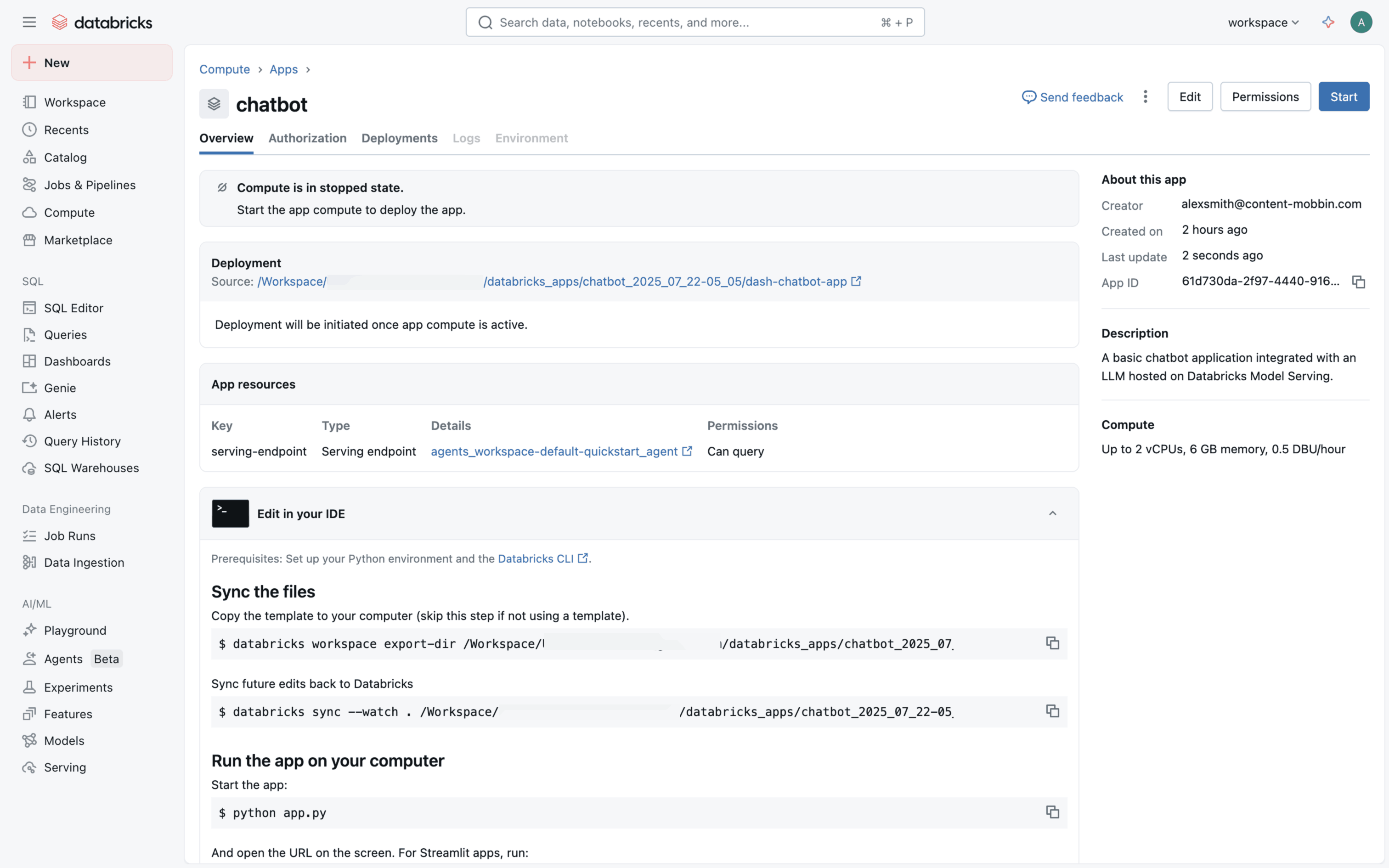Go to SQL Warehouses in sidebar
The image size is (1389, 868).
(91, 468)
